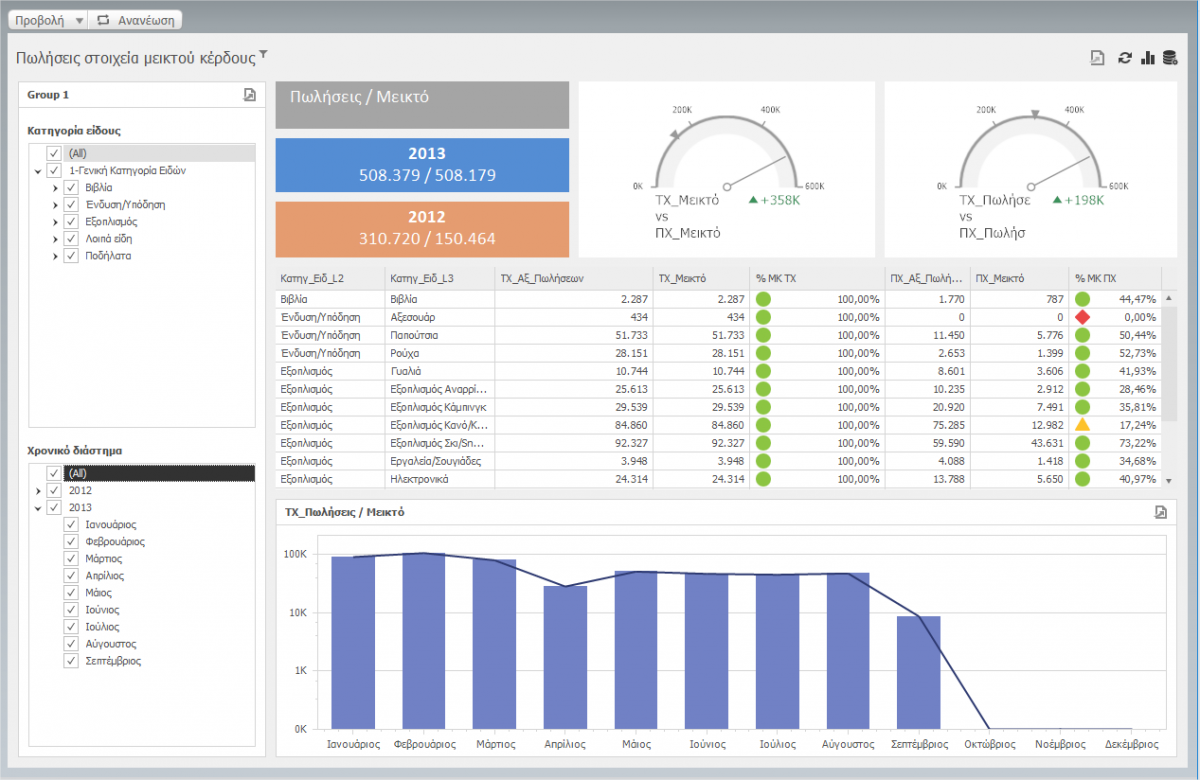Sort by the Κατηγ_Ειδ_L2 column header
Viewport: 1200px width, 780px height.
coord(330,278)
